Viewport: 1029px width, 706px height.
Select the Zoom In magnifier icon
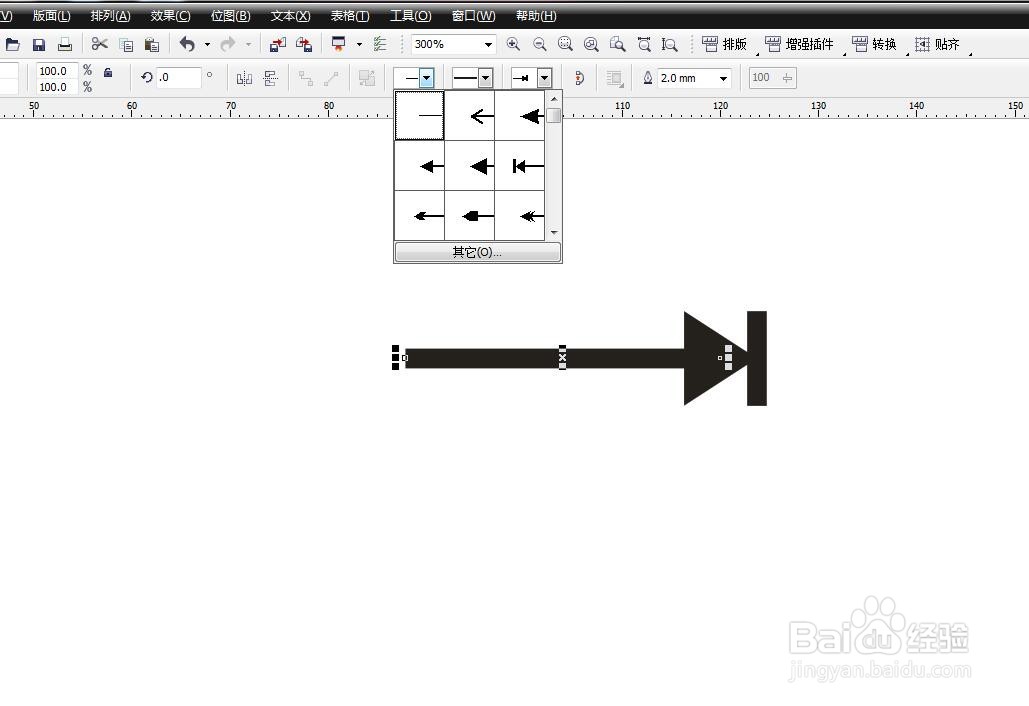(513, 44)
